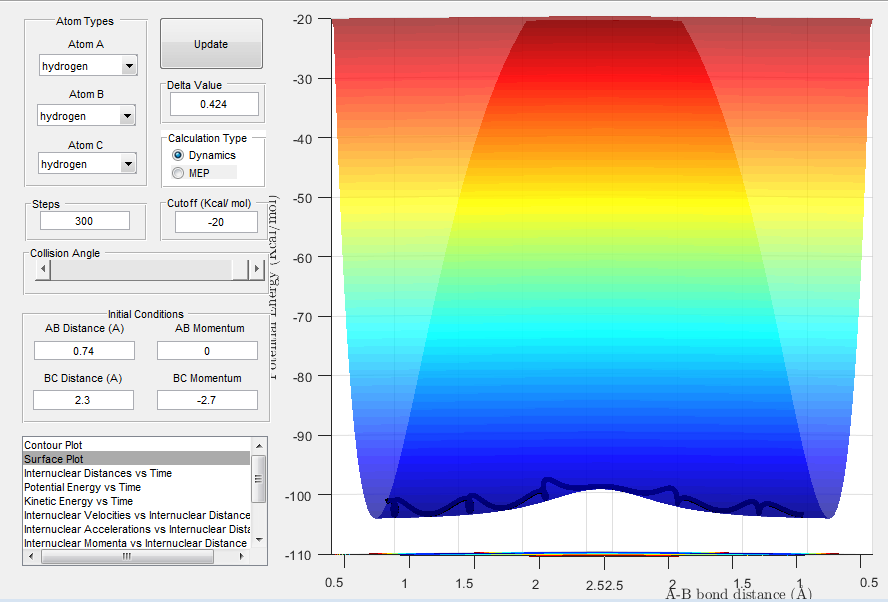Click the Update button

[211, 44]
